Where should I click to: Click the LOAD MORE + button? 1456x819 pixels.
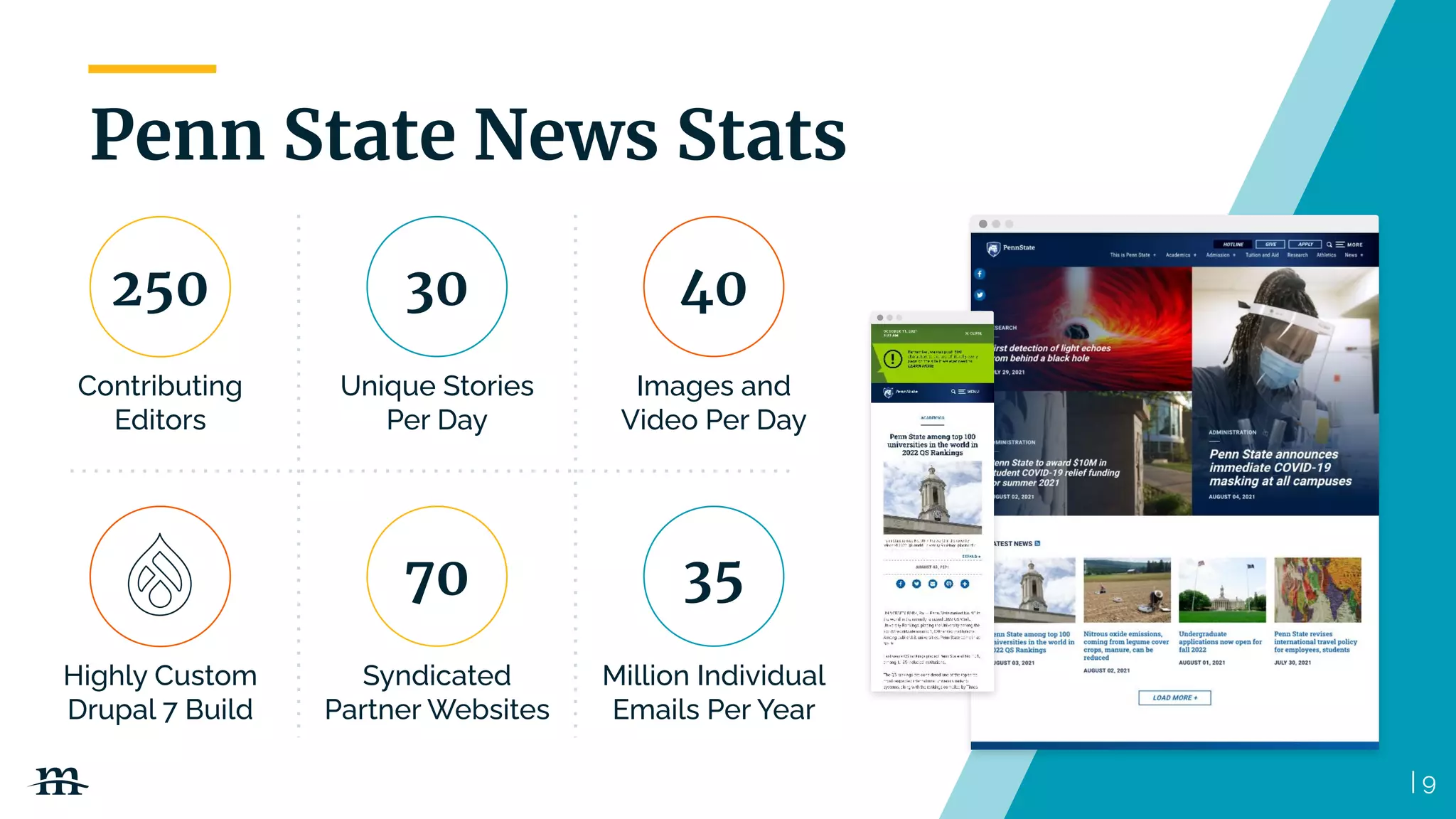click(x=1174, y=697)
